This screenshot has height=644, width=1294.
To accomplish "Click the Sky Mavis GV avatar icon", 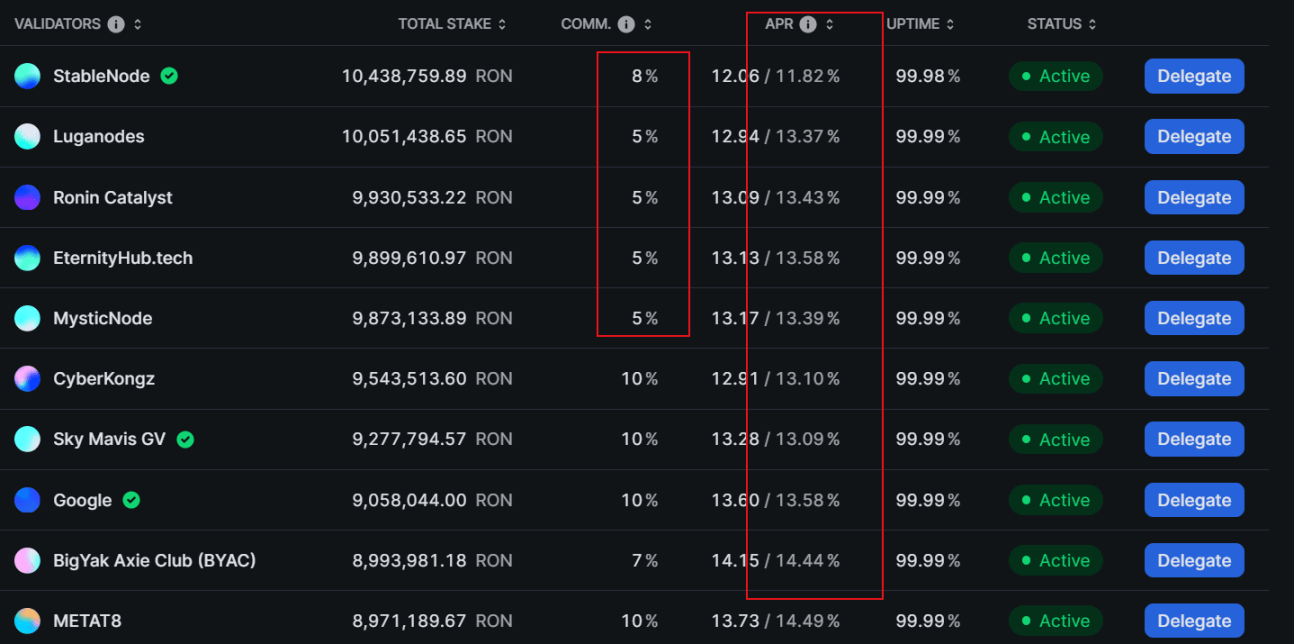I will coord(27,439).
